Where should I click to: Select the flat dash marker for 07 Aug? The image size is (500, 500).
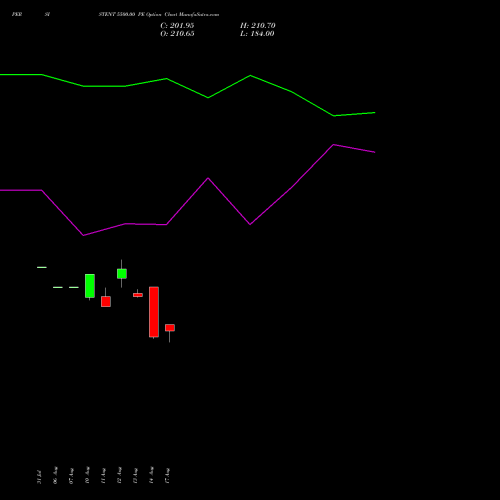74,287
